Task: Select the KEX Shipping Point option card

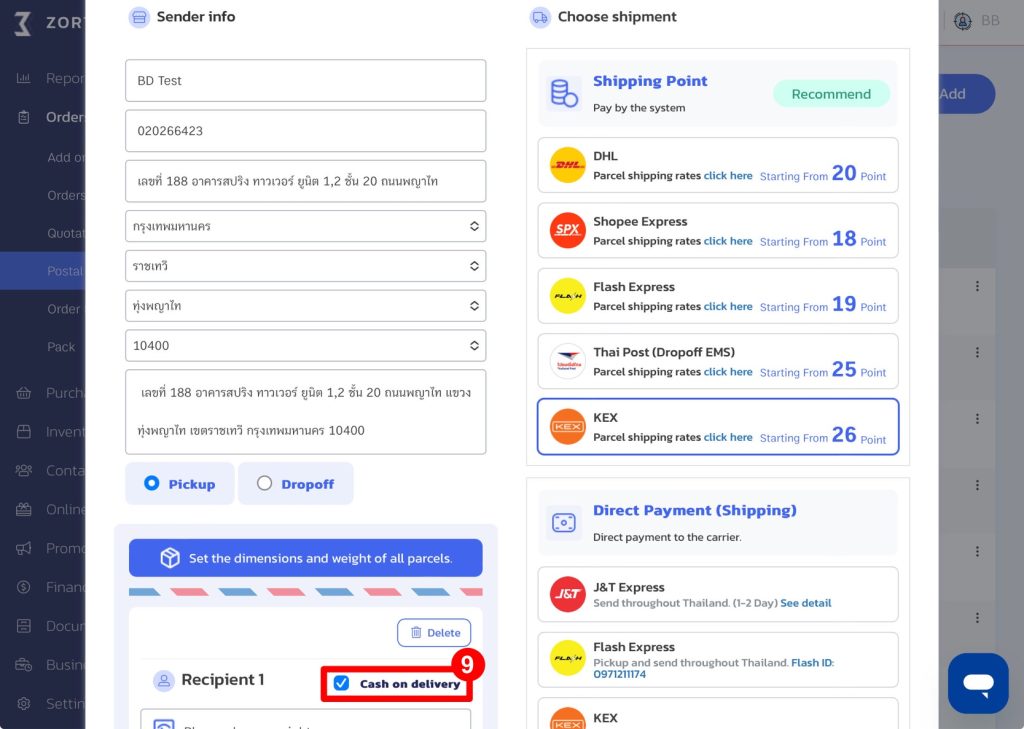Action: pos(718,427)
